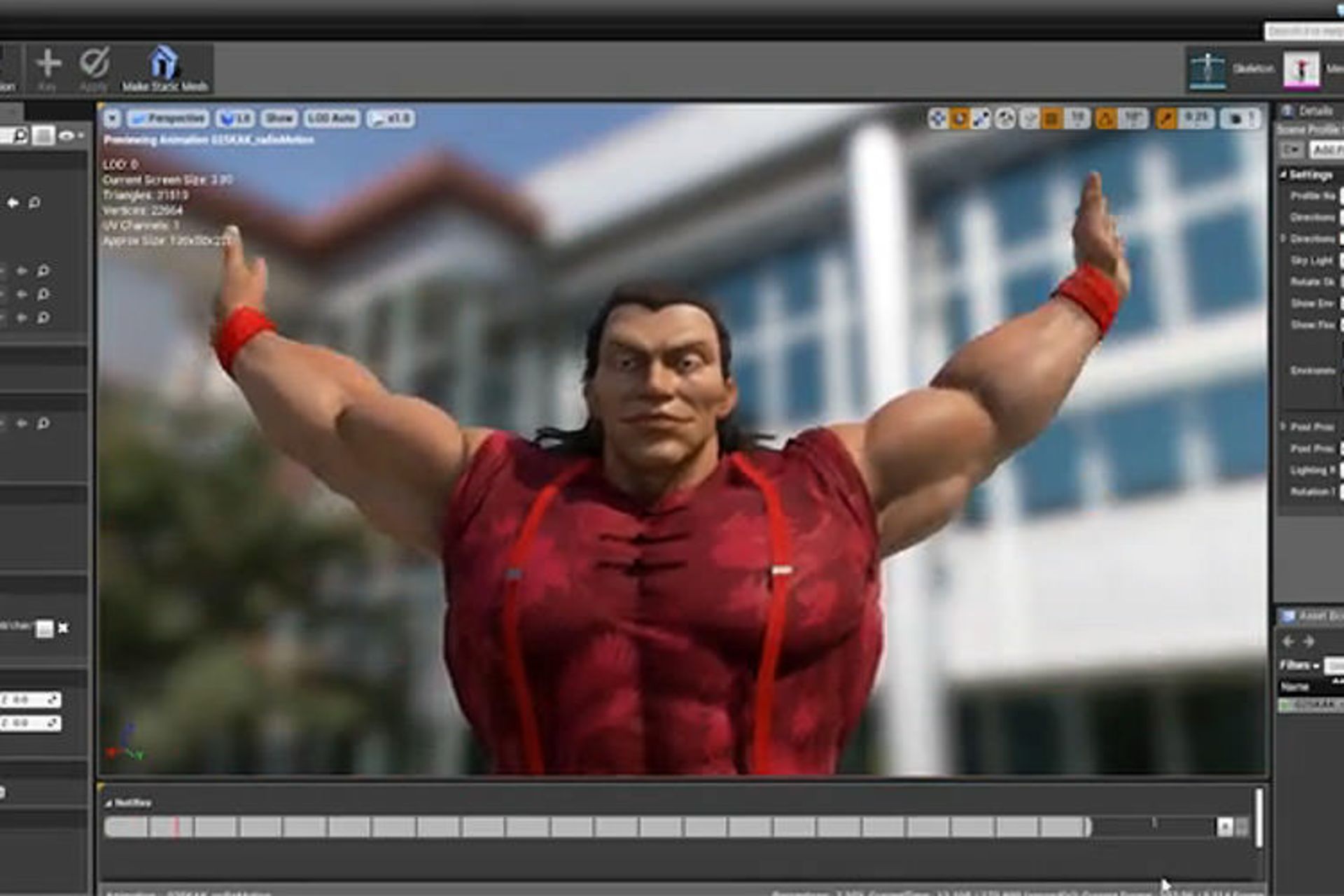Switch to Skeleton editor mode
This screenshot has width=1344, height=896.
tap(1207, 69)
